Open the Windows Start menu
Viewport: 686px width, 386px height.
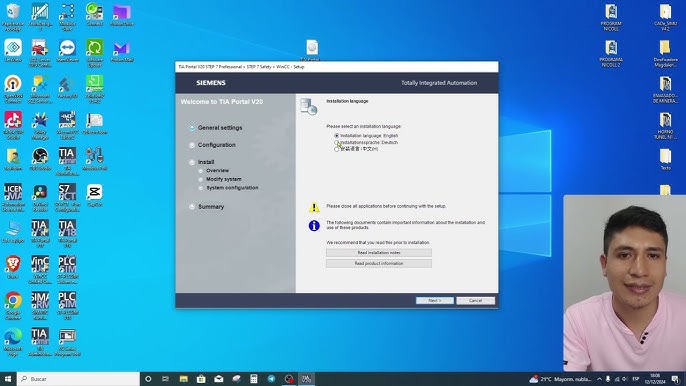pos(8,379)
